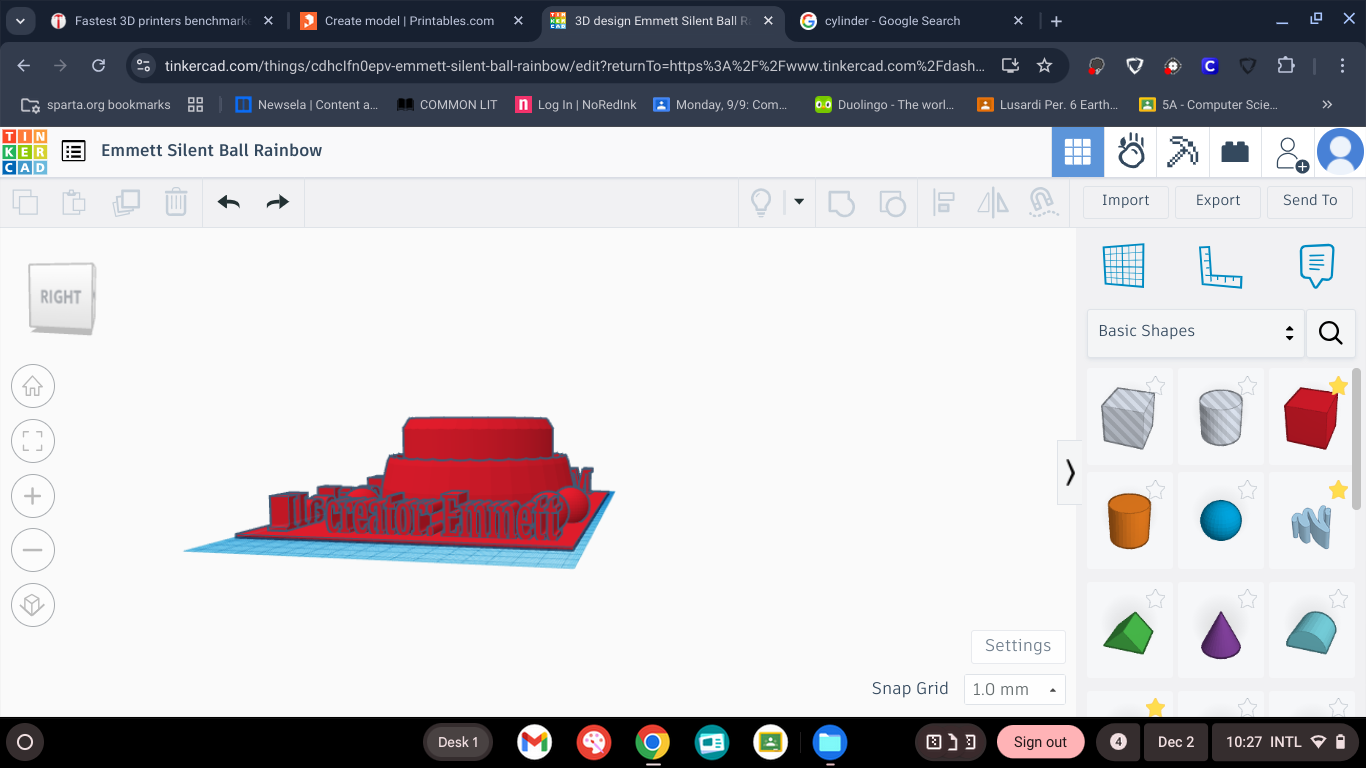1366x768 pixels.
Task: Click the Paste clipboard icon
Action: pyautogui.click(x=74, y=202)
